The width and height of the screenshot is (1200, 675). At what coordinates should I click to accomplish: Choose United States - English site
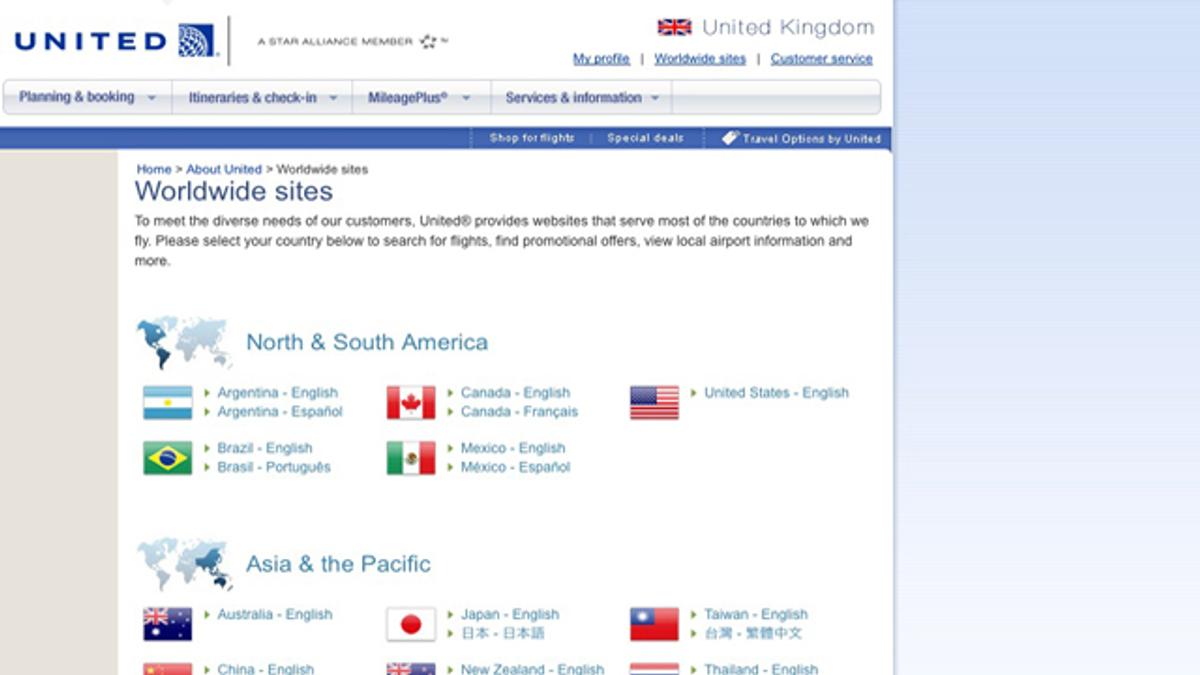tap(776, 393)
